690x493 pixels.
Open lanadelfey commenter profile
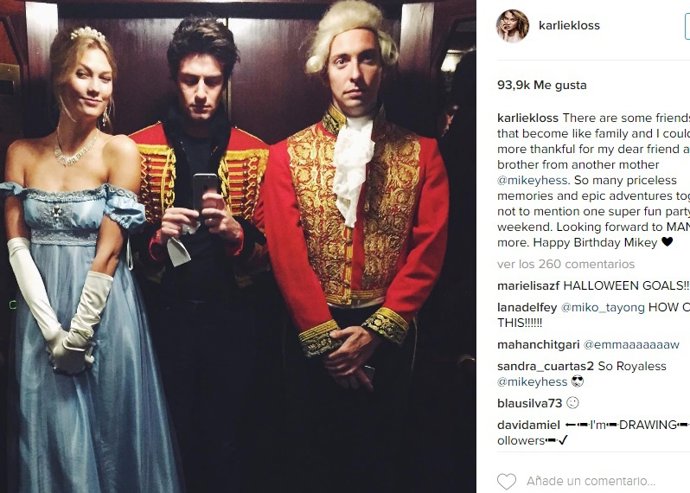tap(527, 307)
